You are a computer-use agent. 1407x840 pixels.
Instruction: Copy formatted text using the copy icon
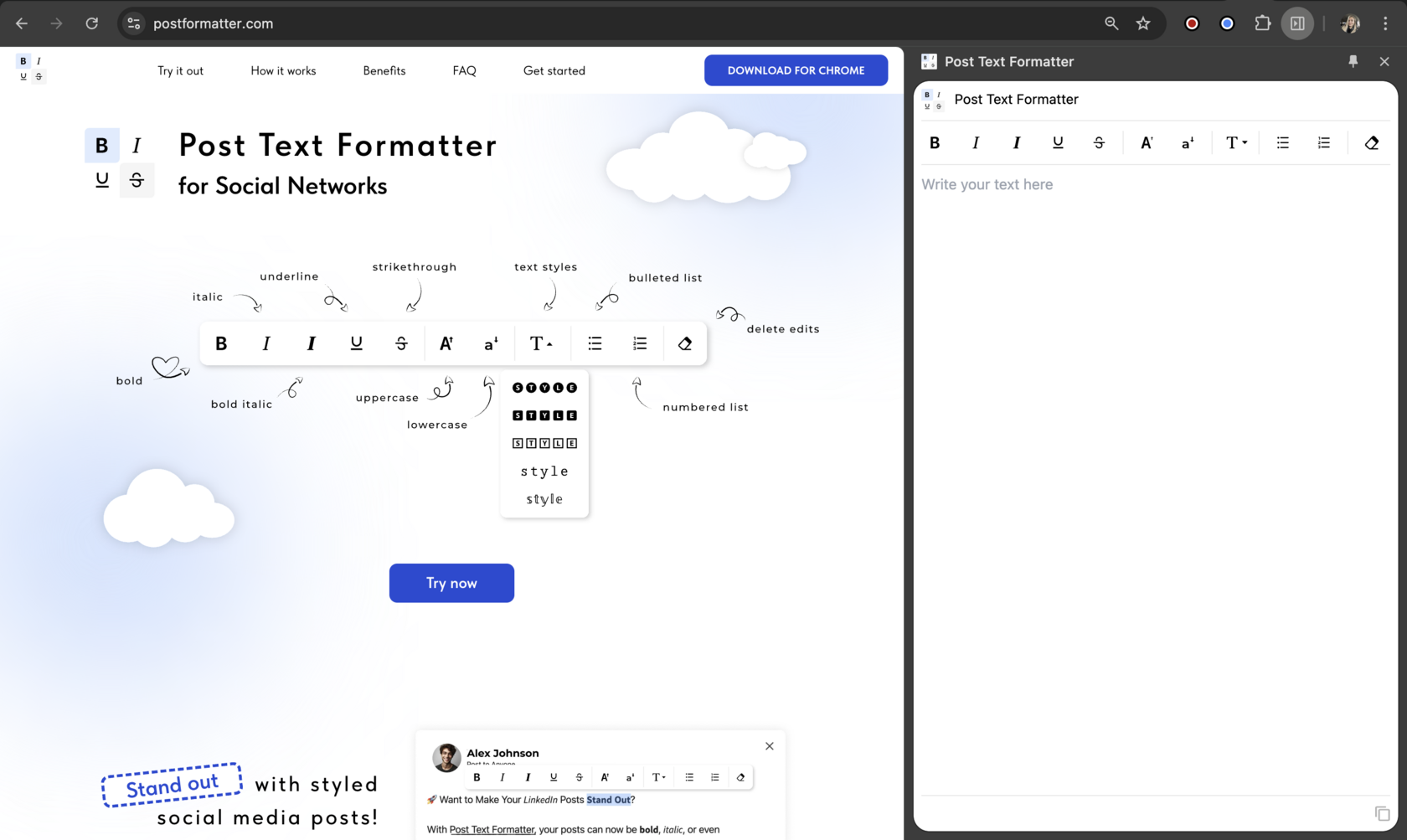pyautogui.click(x=1381, y=813)
